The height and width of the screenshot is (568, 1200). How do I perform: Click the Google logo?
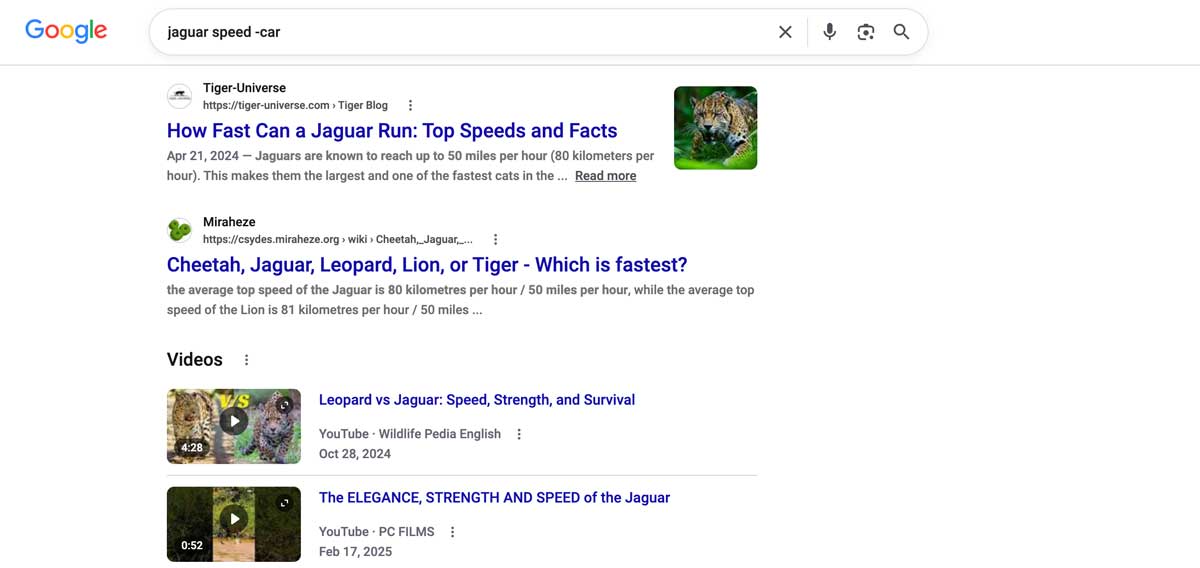pos(66,31)
